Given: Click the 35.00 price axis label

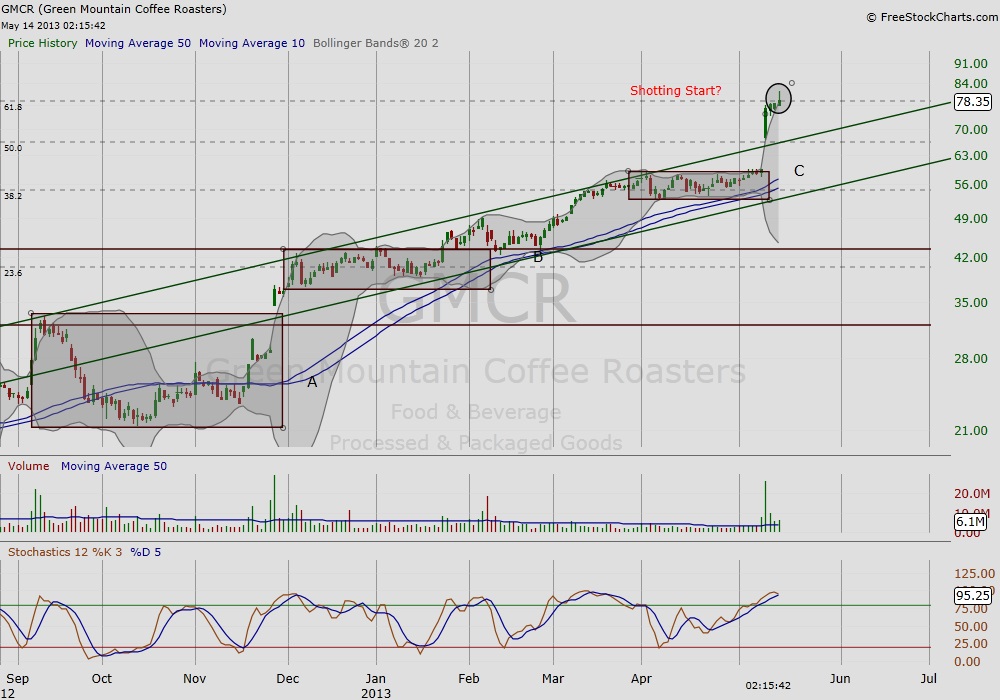Looking at the screenshot, I should coord(971,303).
